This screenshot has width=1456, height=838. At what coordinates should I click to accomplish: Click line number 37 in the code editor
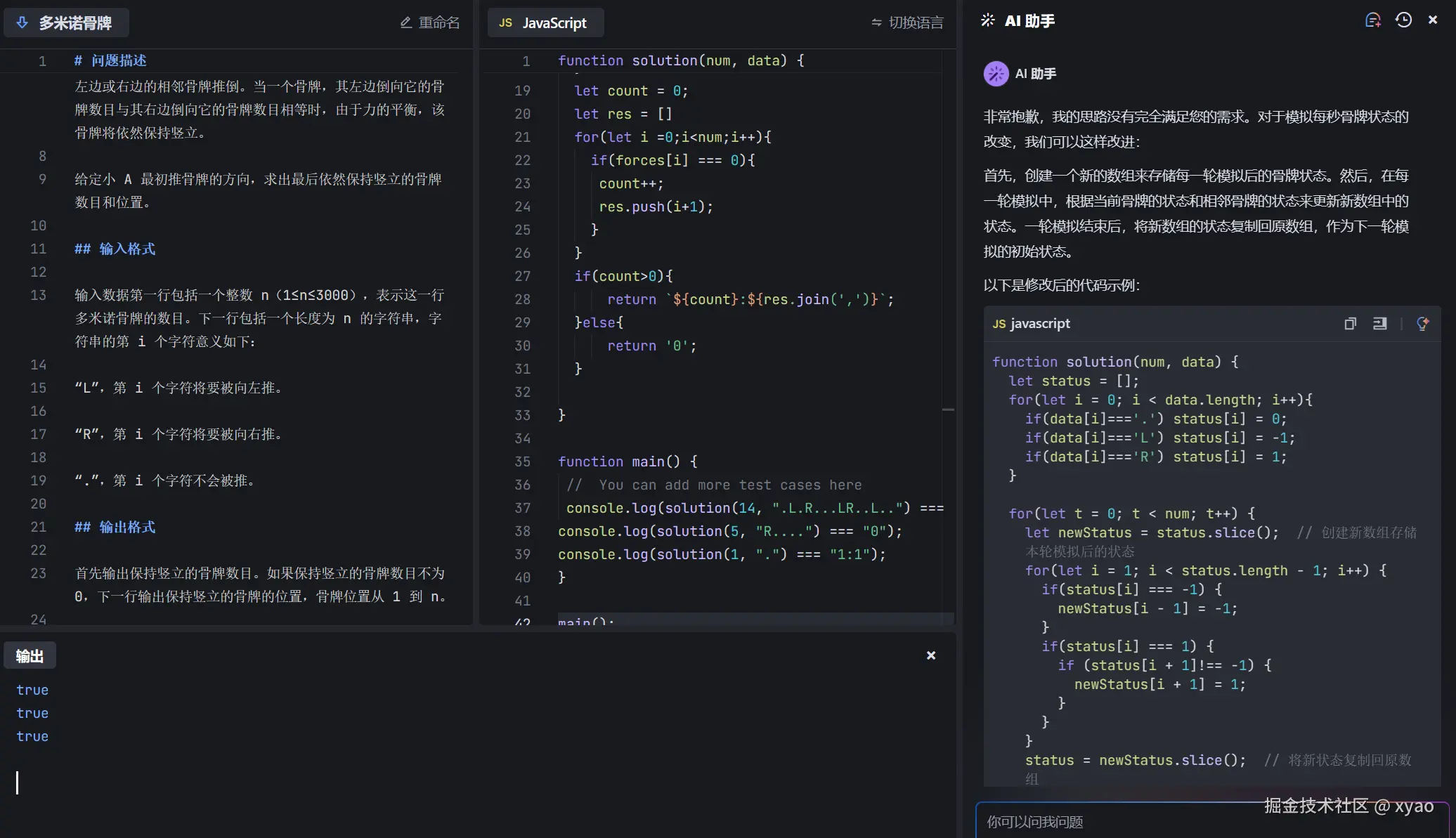[521, 508]
